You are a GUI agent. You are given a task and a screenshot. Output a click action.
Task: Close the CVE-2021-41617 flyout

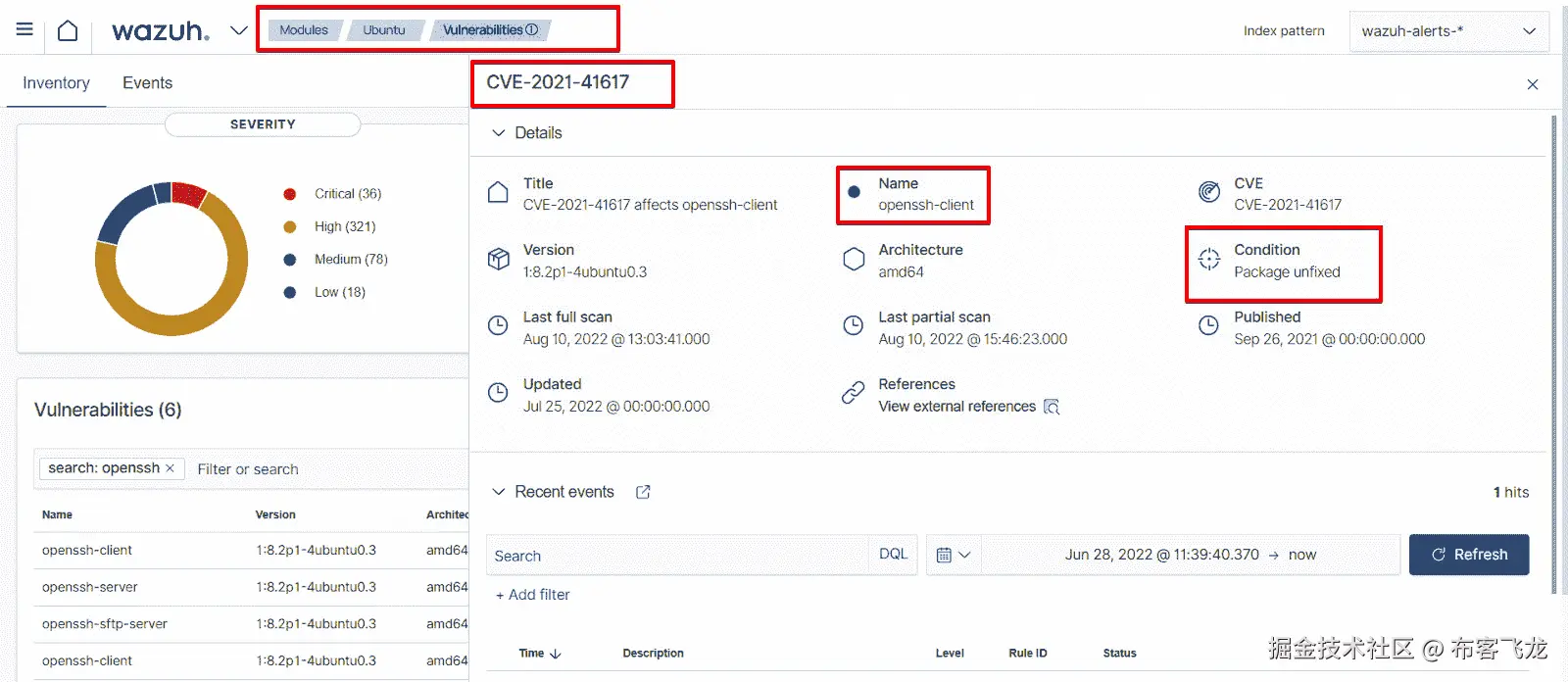[x=1533, y=85]
